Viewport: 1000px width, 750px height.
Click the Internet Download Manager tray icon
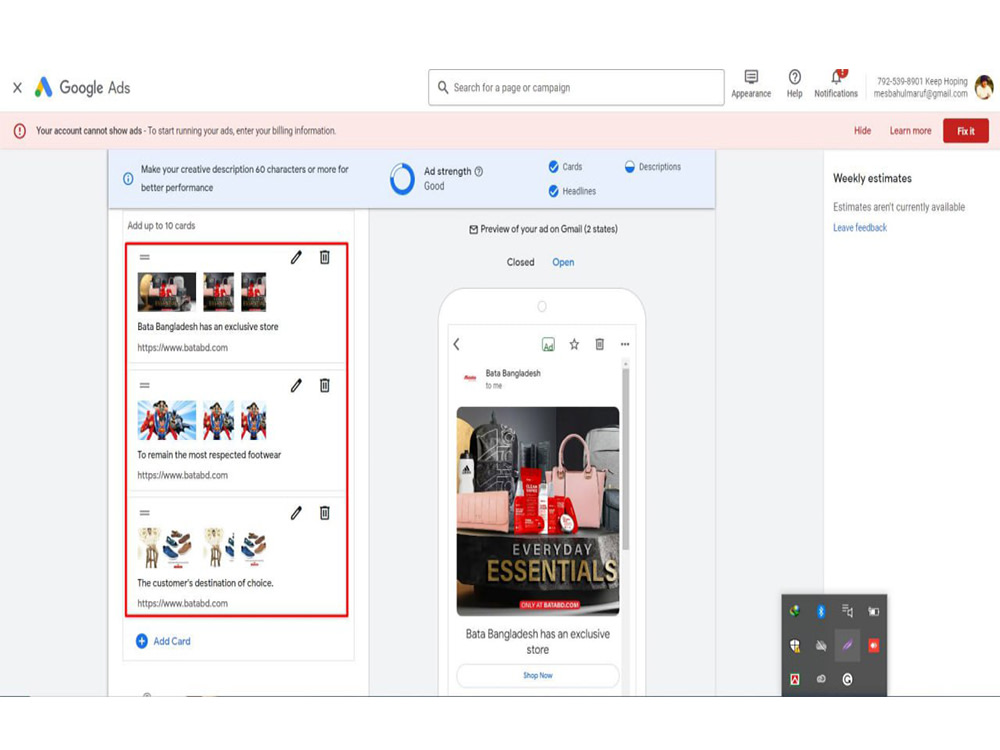click(795, 611)
